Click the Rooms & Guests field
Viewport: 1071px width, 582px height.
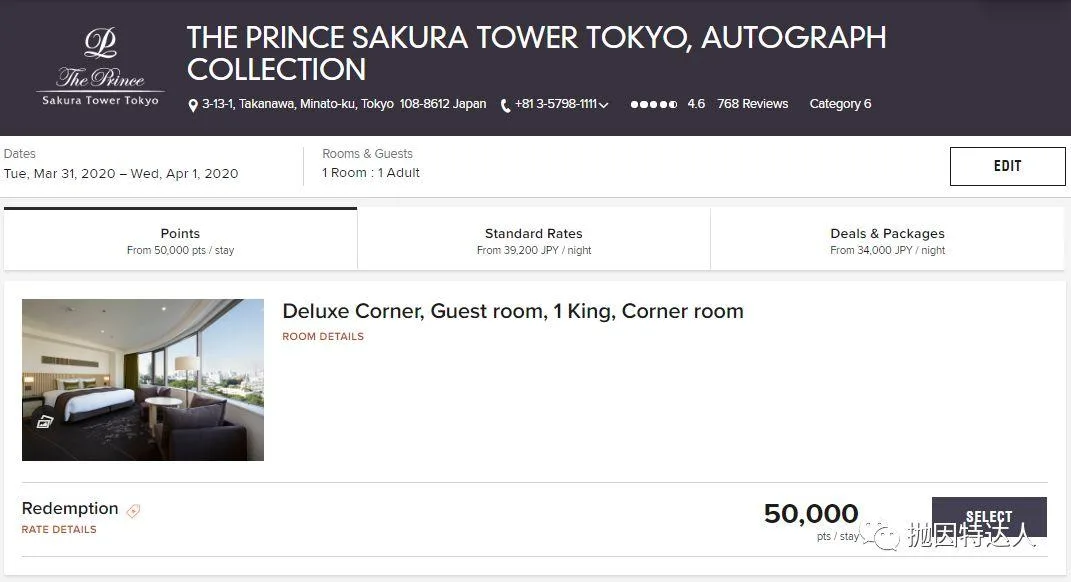pos(371,163)
